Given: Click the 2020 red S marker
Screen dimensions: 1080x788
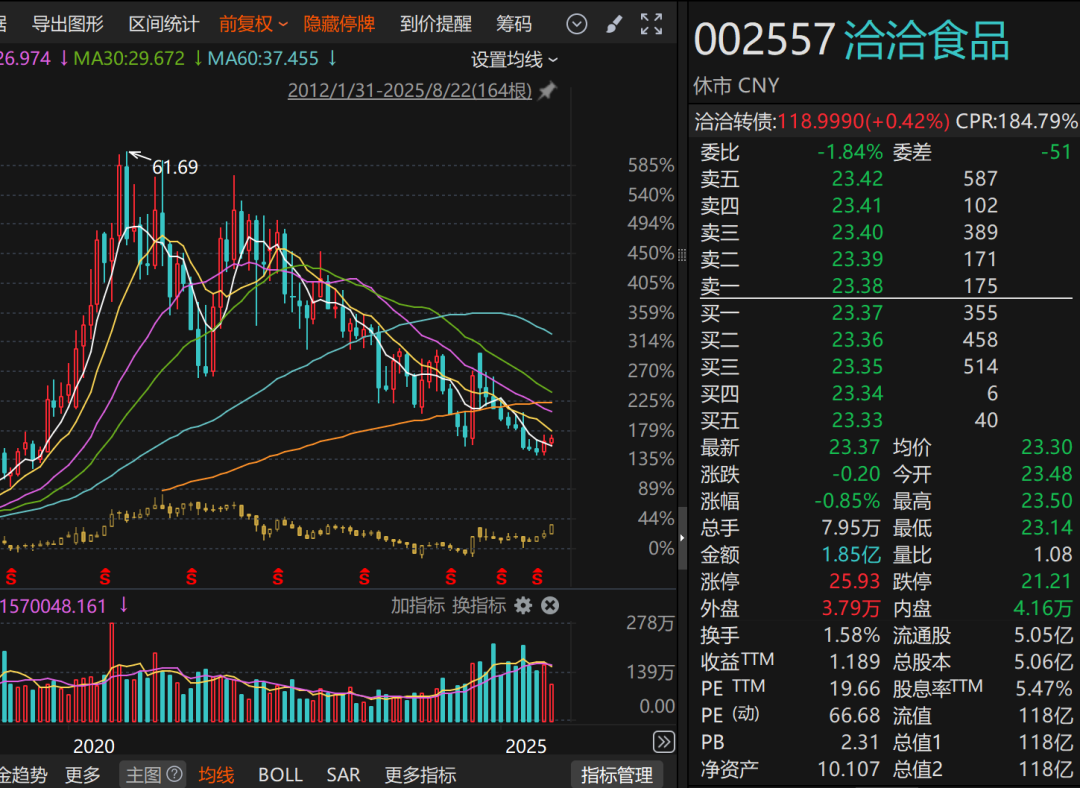Looking at the screenshot, I should [x=105, y=577].
